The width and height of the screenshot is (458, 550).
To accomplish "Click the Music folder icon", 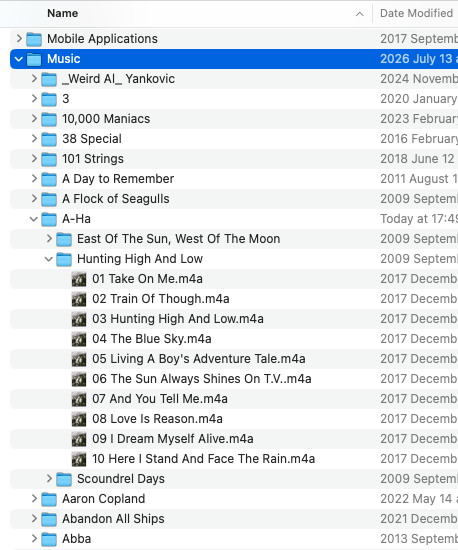I will click(34, 59).
